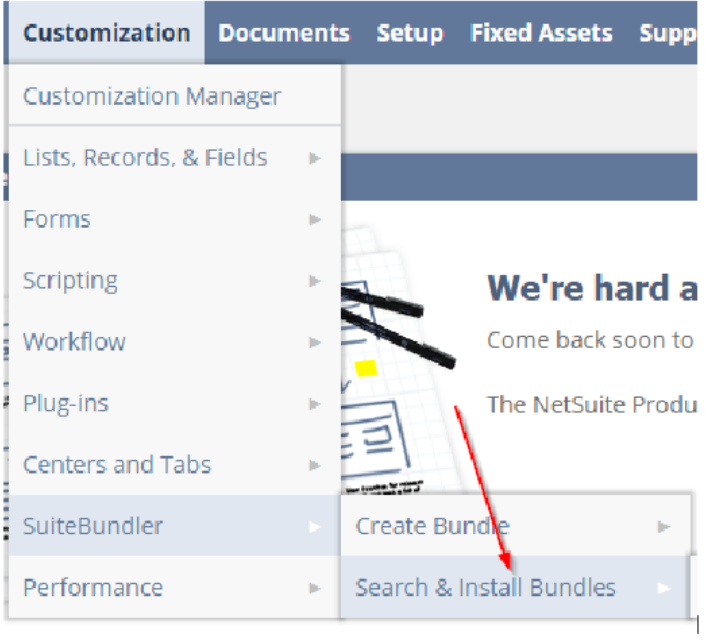This screenshot has height=640, width=717.
Task: Click the Performance submenu arrow
Action: tap(315, 587)
